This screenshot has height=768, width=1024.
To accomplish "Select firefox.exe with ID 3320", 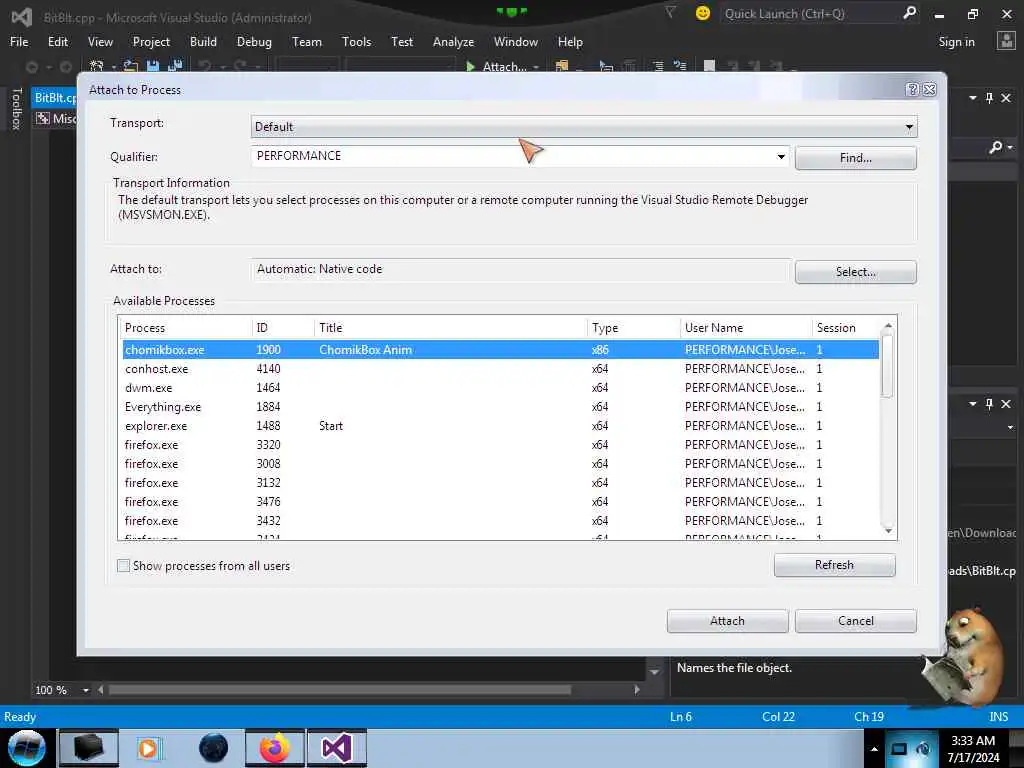I will [x=500, y=445].
